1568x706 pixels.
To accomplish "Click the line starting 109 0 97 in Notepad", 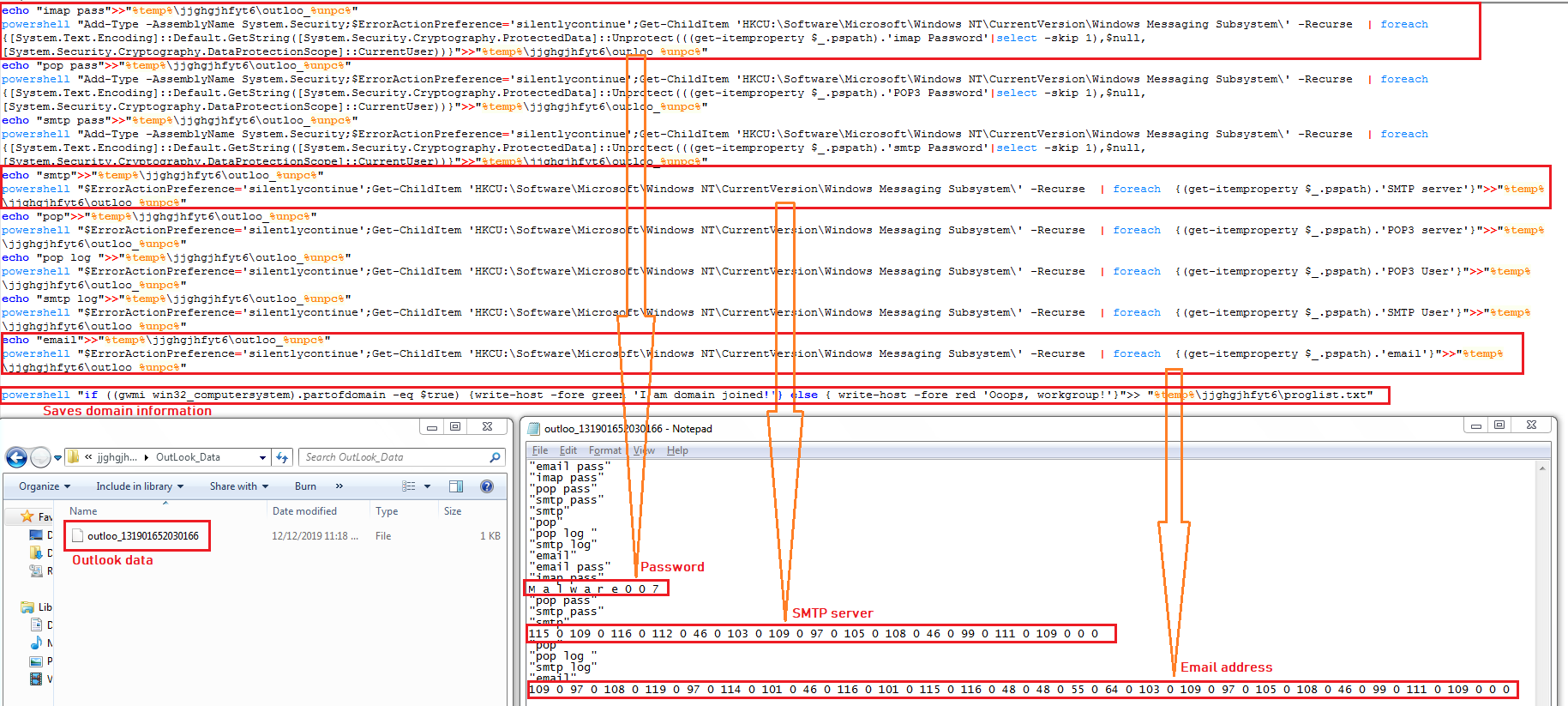I will coord(1019,689).
